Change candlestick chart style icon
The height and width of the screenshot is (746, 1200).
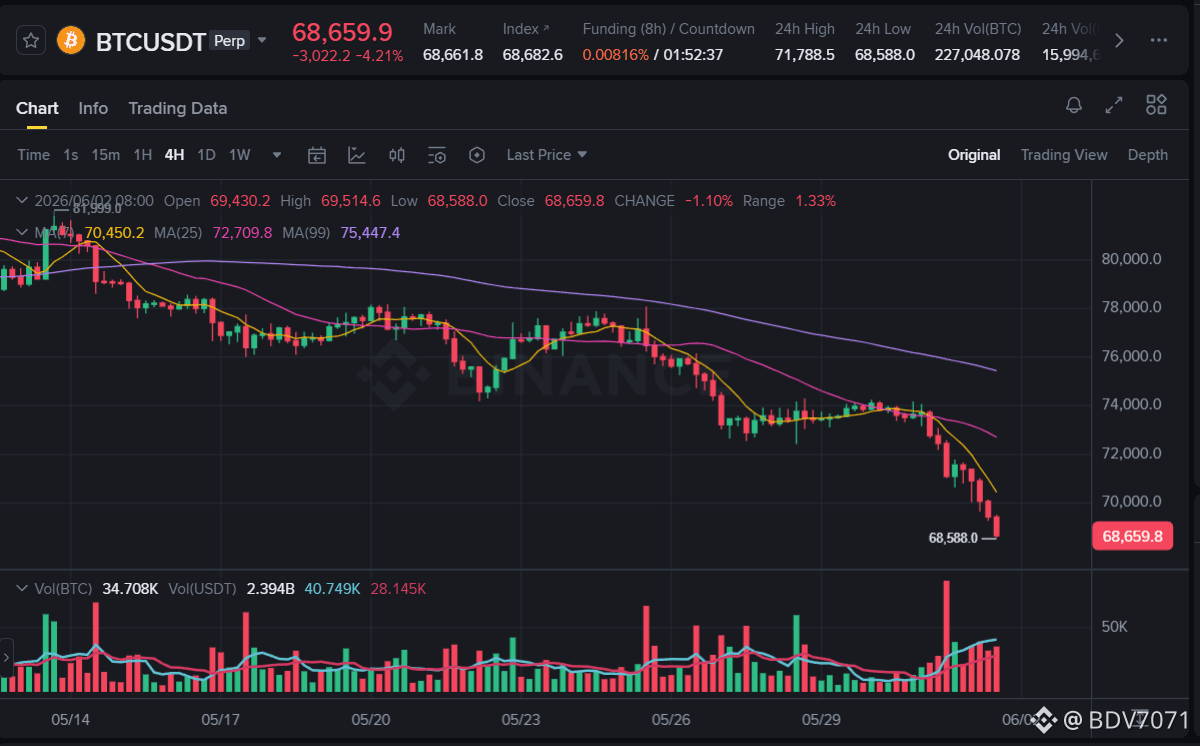click(x=397, y=155)
